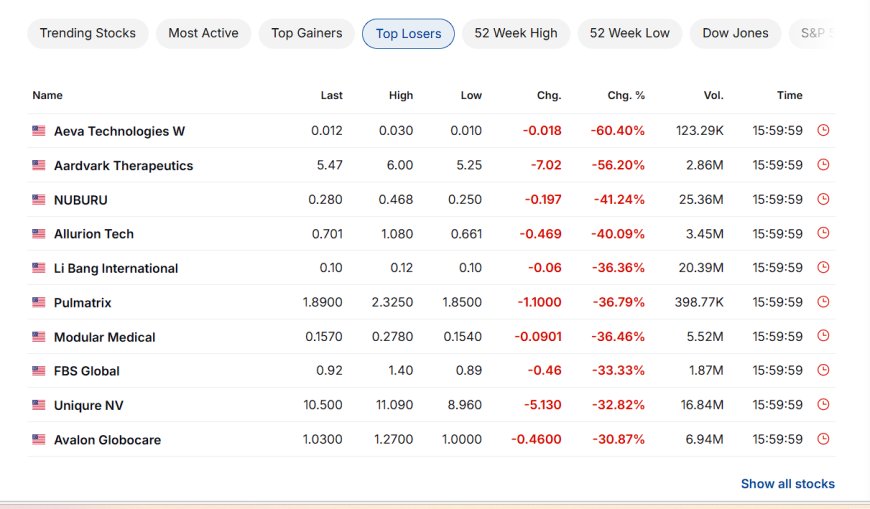Click the 10.500 last price value
The image size is (870, 509).
(x=323, y=405)
